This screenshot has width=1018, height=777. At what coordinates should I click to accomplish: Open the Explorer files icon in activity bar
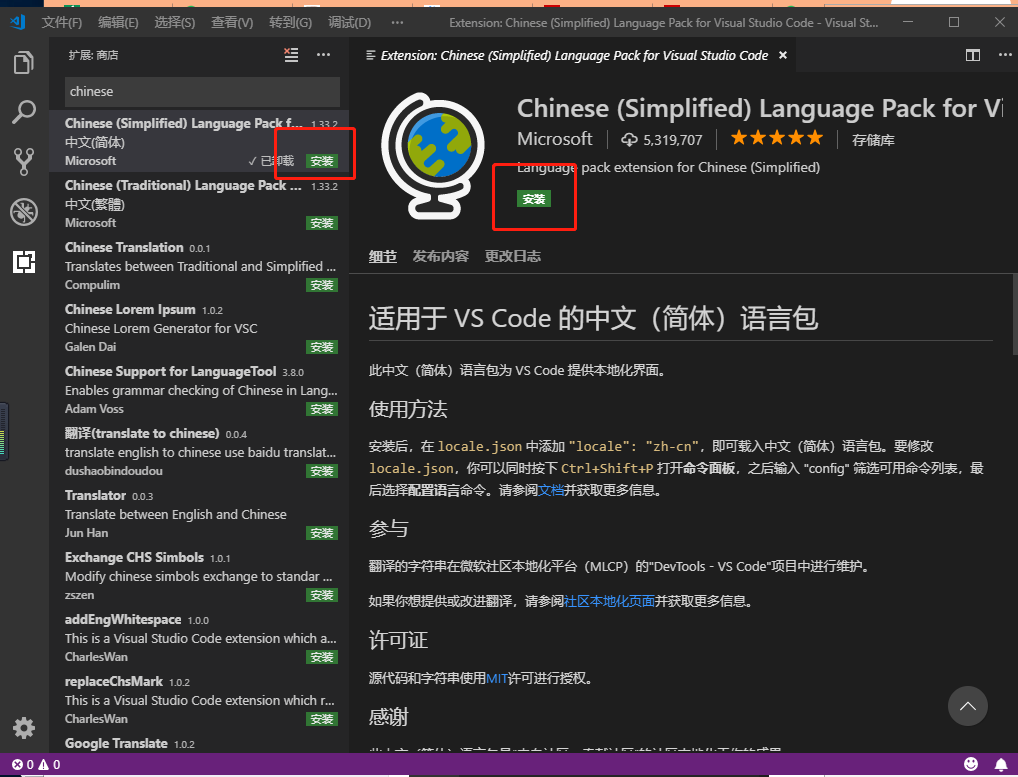tap(23, 62)
